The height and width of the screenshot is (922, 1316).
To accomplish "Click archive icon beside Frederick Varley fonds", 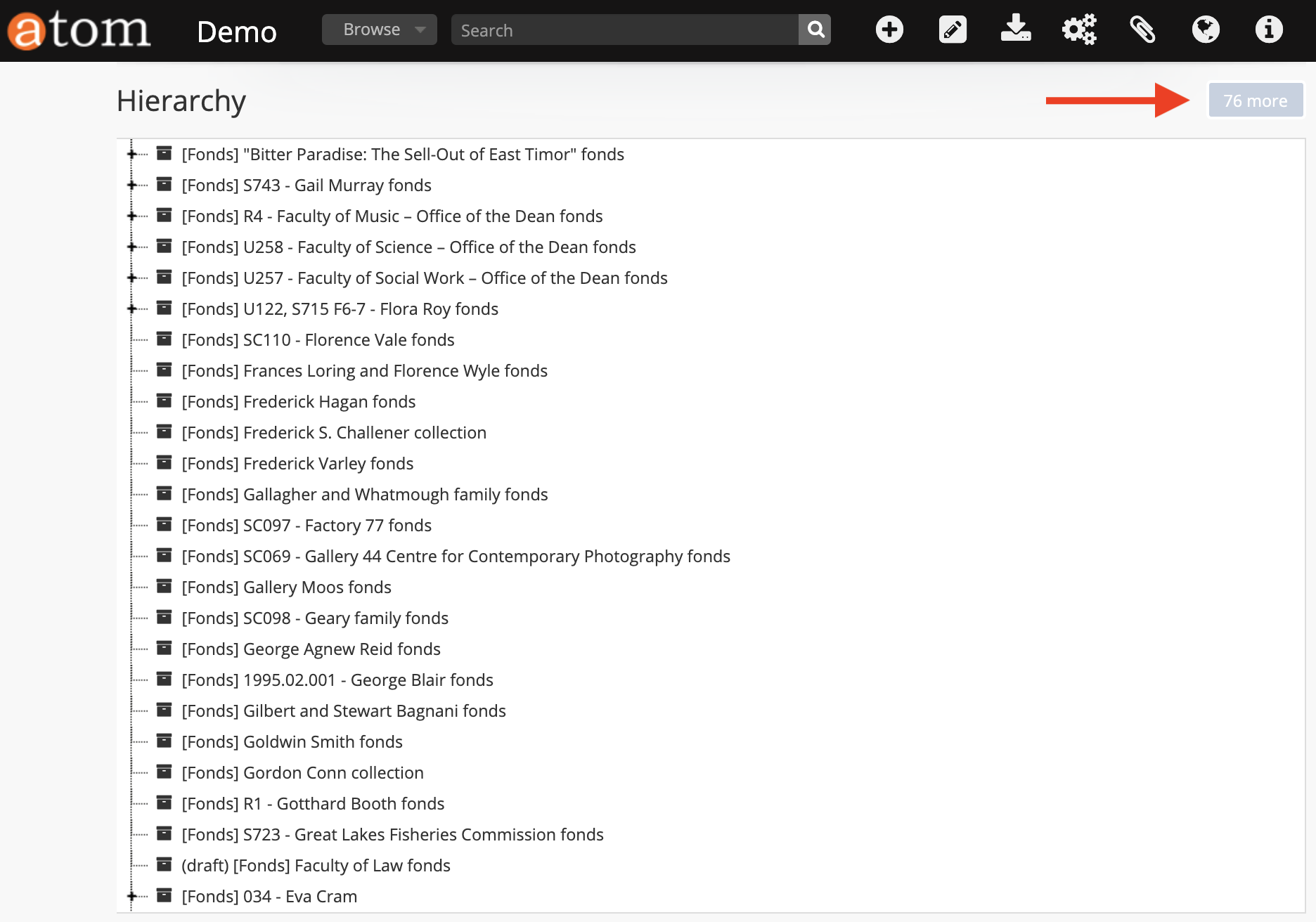I will point(164,462).
